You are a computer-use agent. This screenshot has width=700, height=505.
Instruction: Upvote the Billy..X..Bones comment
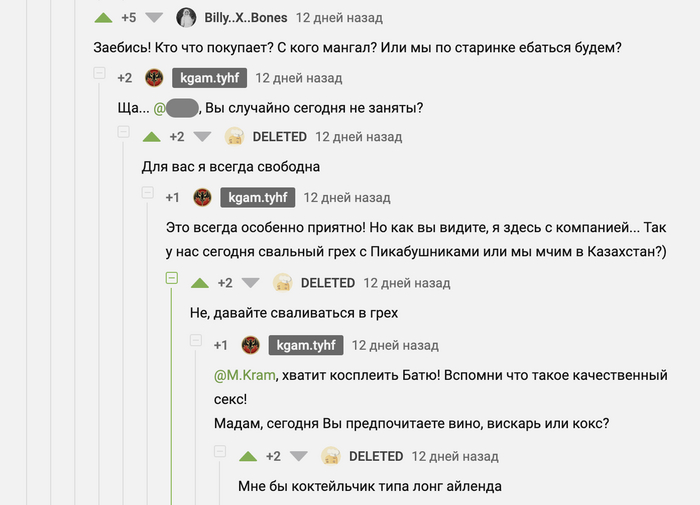point(103,18)
